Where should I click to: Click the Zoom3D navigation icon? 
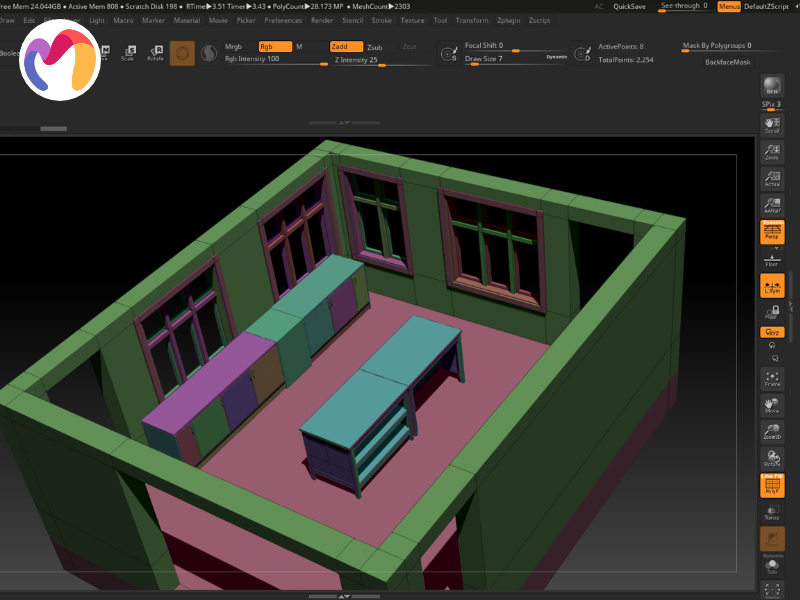tap(772, 431)
